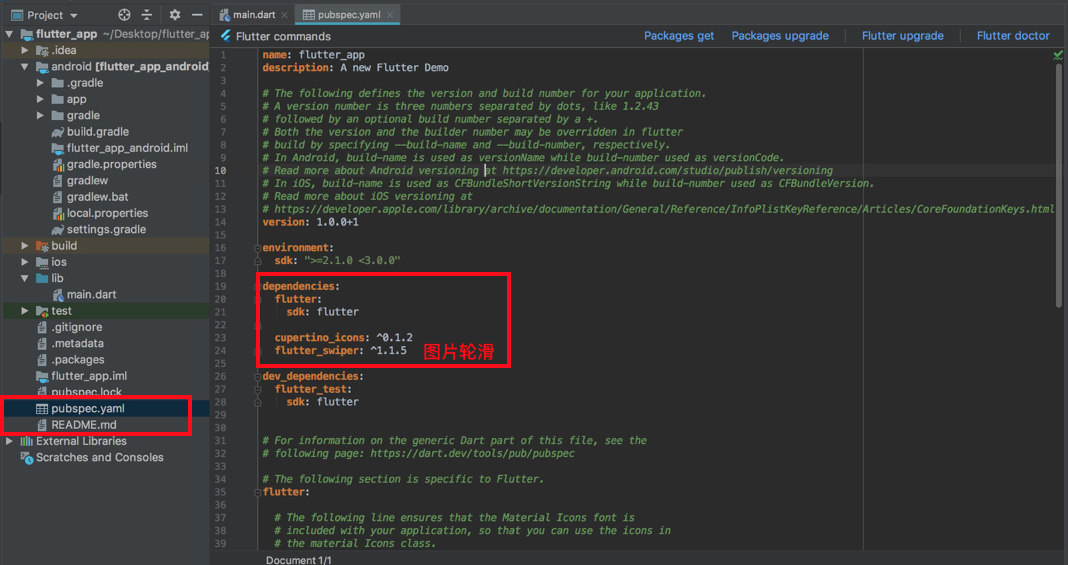Click fold marker beside dependencies line
The height and width of the screenshot is (565, 1068).
pyautogui.click(x=258, y=287)
